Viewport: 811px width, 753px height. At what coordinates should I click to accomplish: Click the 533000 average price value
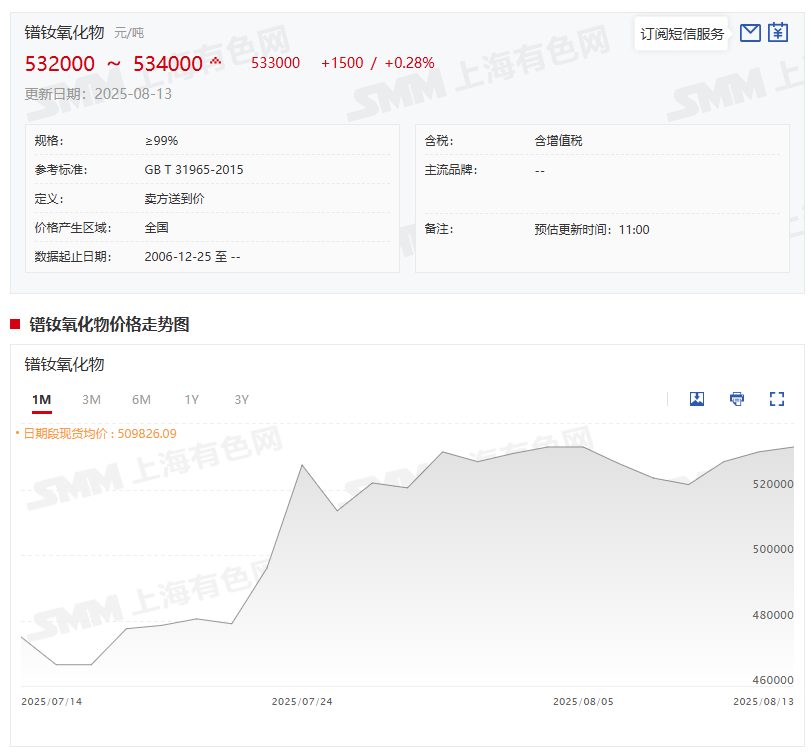click(x=275, y=63)
